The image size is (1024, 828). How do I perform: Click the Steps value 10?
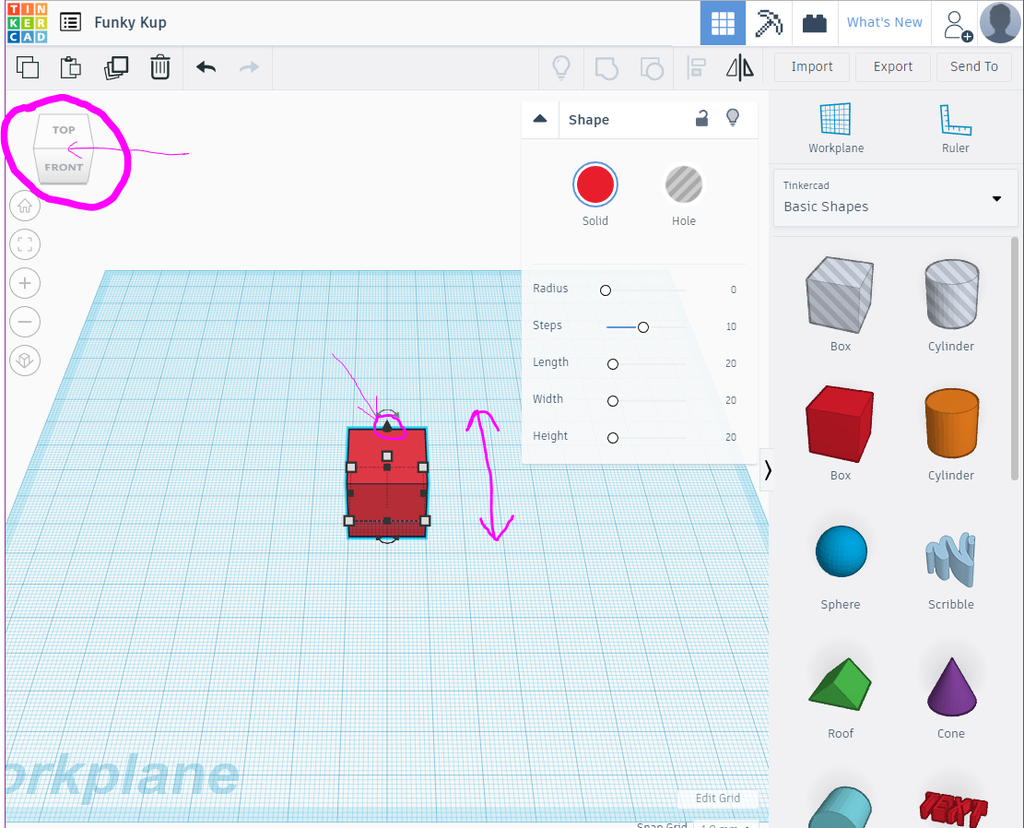tap(731, 326)
